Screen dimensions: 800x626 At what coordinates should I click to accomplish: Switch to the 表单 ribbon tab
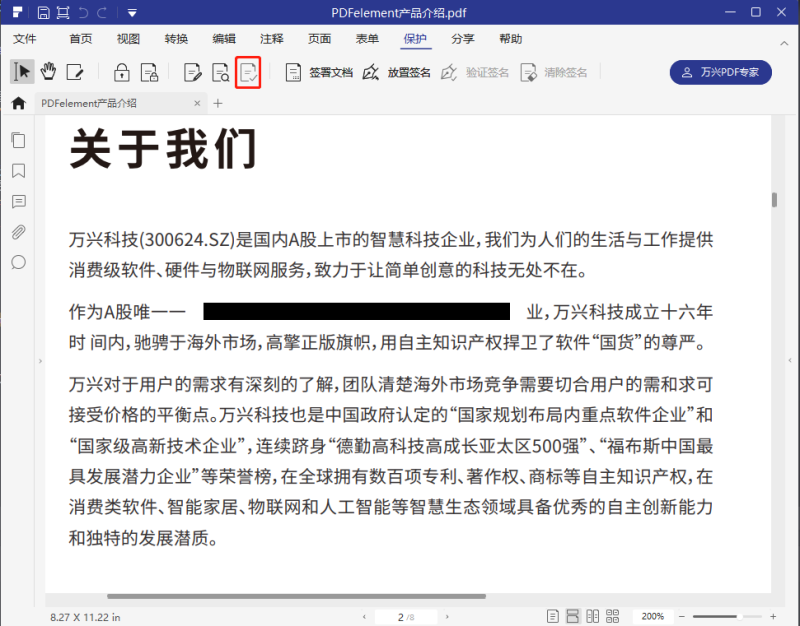pos(368,39)
